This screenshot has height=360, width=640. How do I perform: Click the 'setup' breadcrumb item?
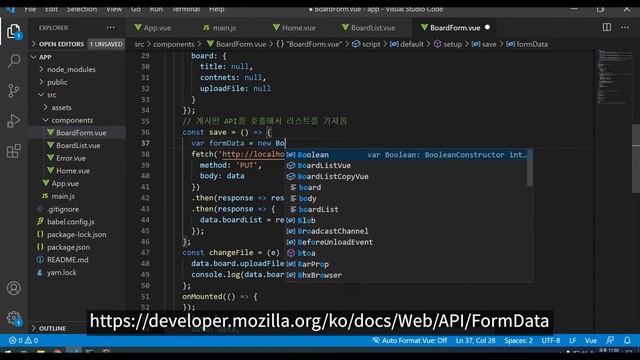448,44
